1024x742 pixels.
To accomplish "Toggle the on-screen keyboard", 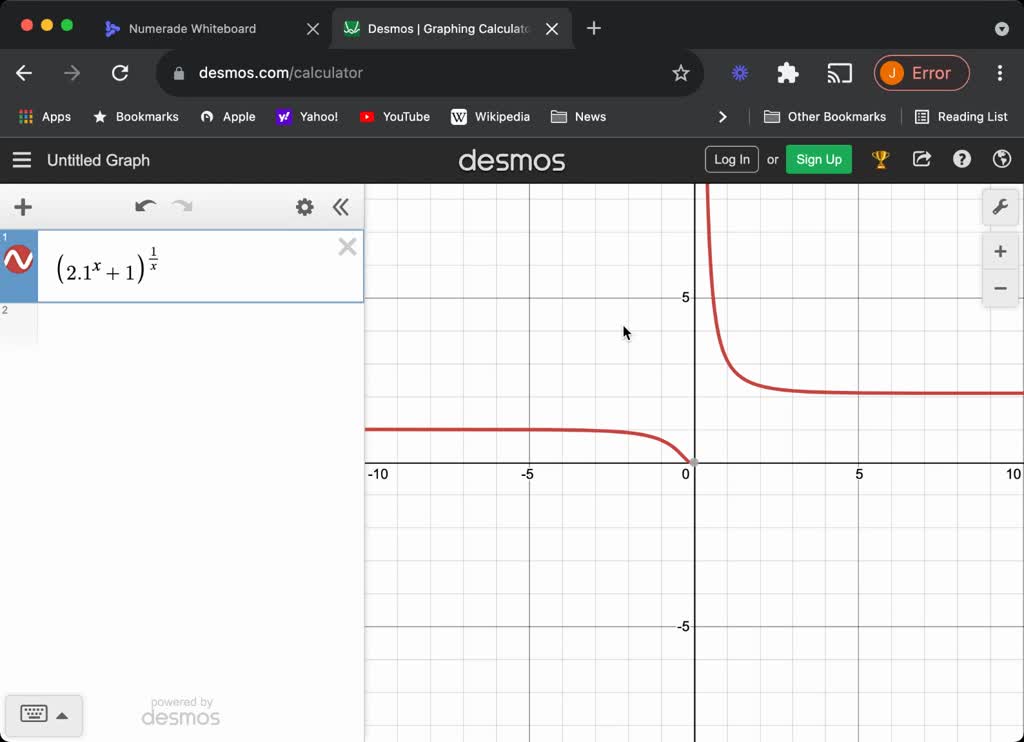I will (x=43, y=715).
